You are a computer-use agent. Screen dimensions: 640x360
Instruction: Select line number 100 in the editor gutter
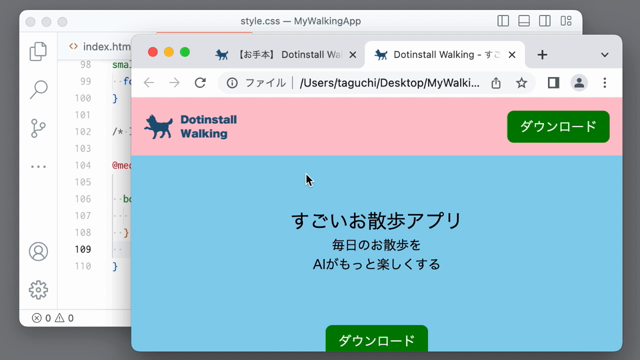click(83, 98)
